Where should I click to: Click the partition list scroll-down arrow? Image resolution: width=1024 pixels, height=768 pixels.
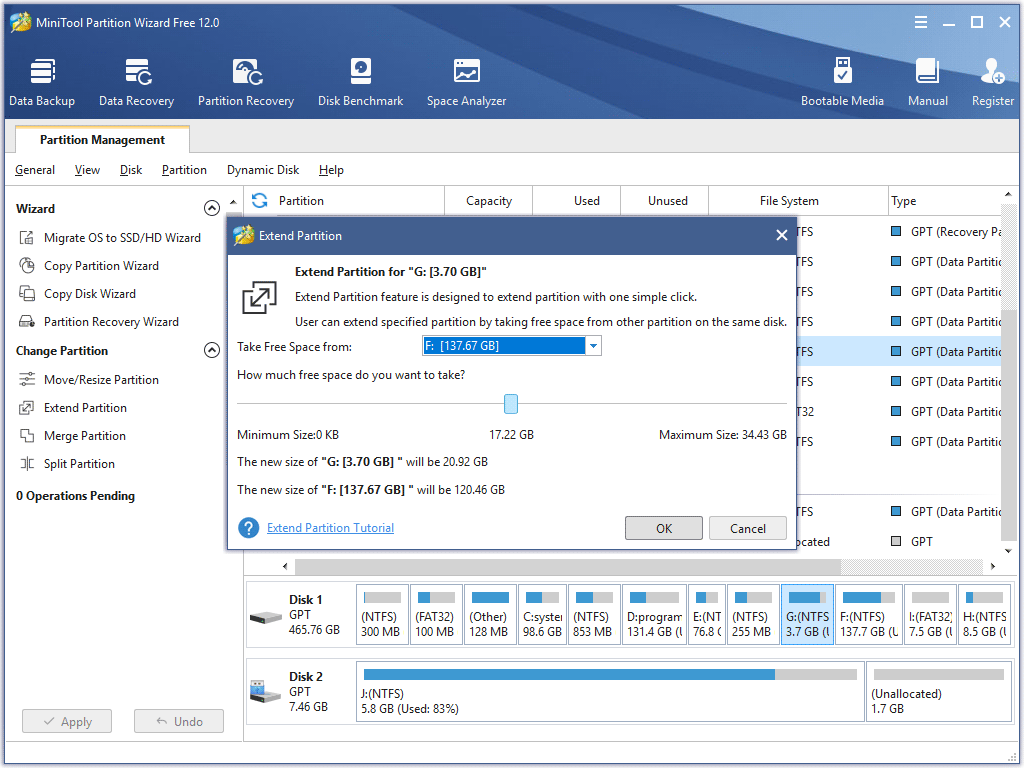coord(1009,551)
